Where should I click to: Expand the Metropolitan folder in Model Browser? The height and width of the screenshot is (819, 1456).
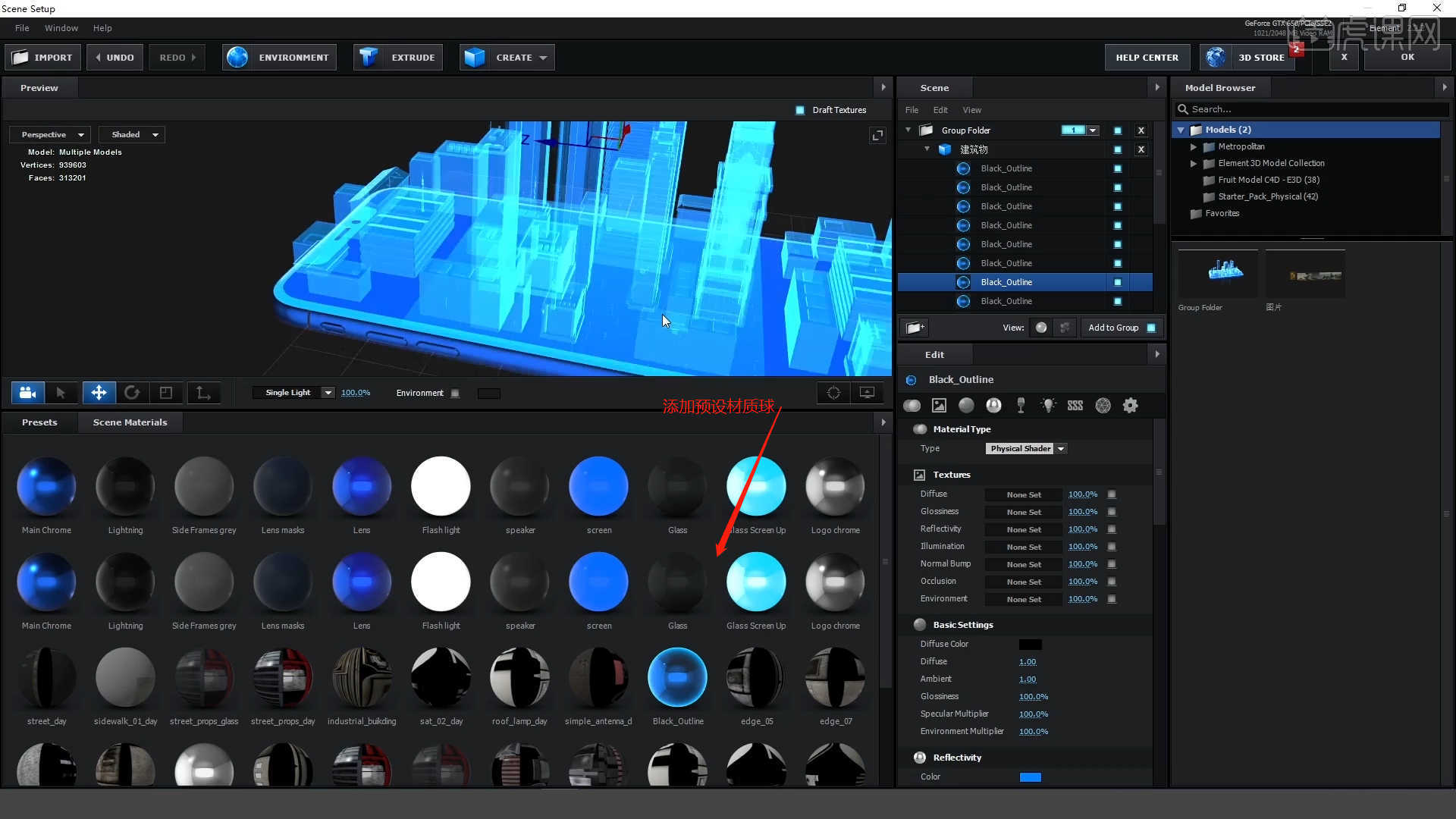click(1194, 147)
